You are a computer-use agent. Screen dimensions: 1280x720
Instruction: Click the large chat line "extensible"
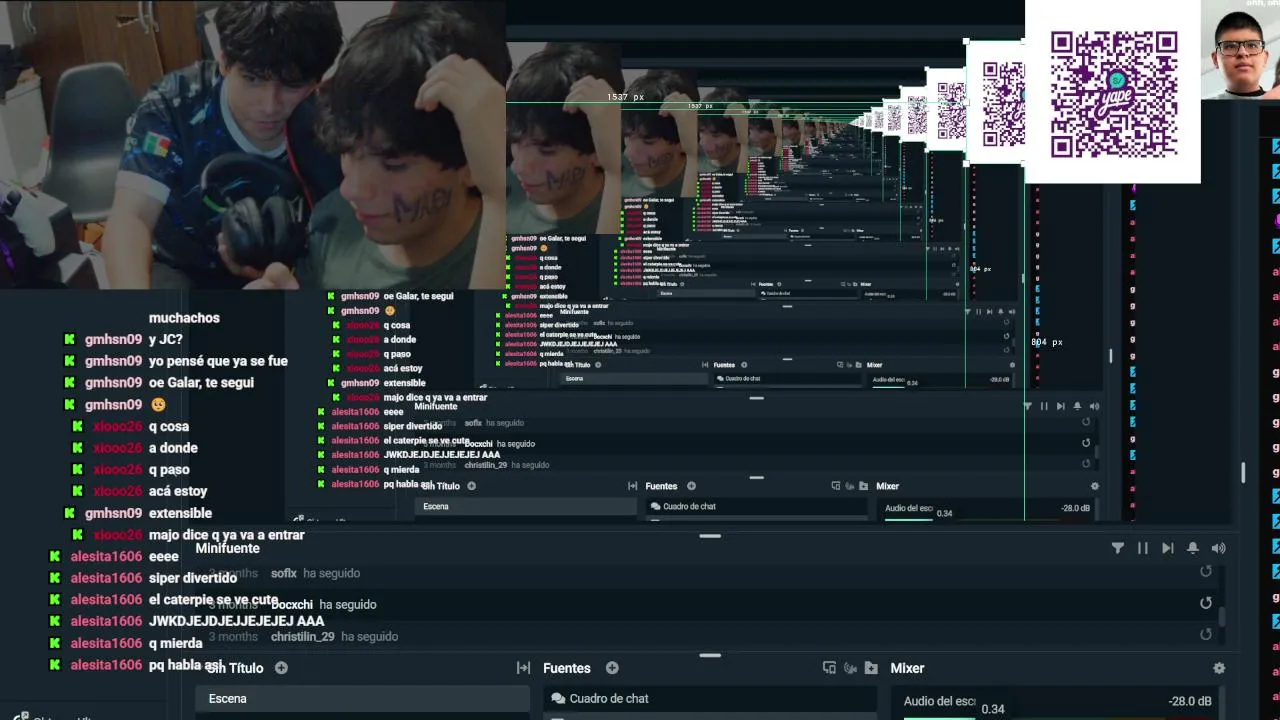pos(180,513)
